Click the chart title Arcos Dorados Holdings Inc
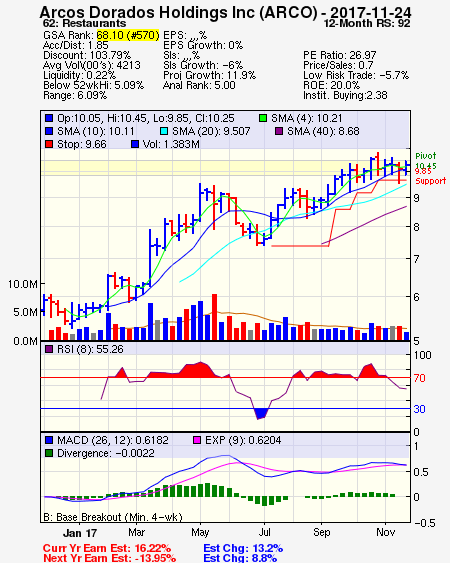The image size is (450, 563). [178, 13]
